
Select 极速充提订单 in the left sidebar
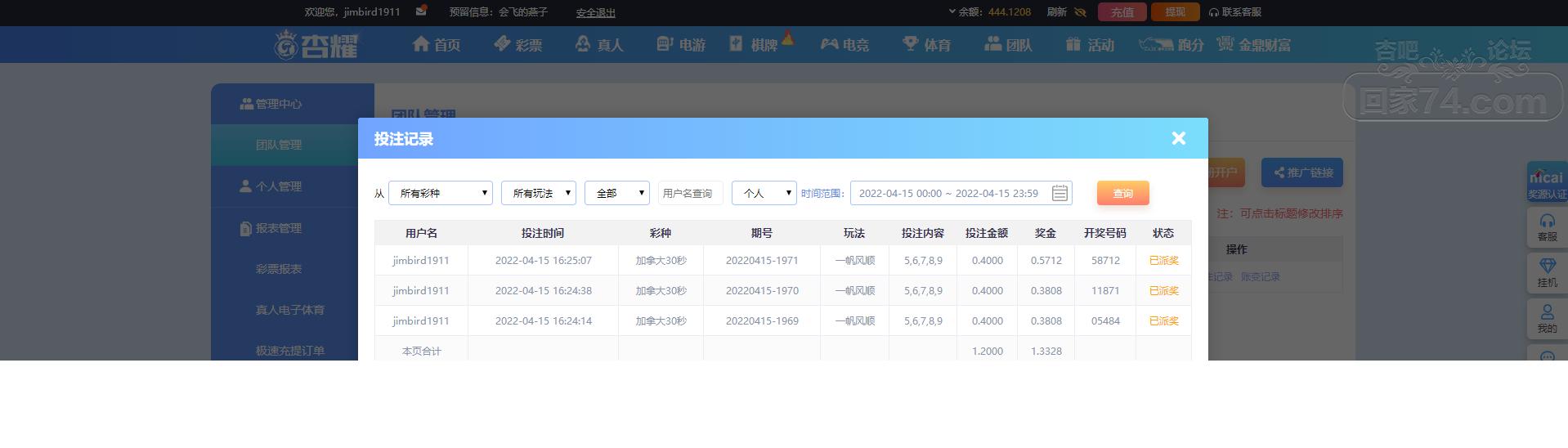tap(290, 351)
